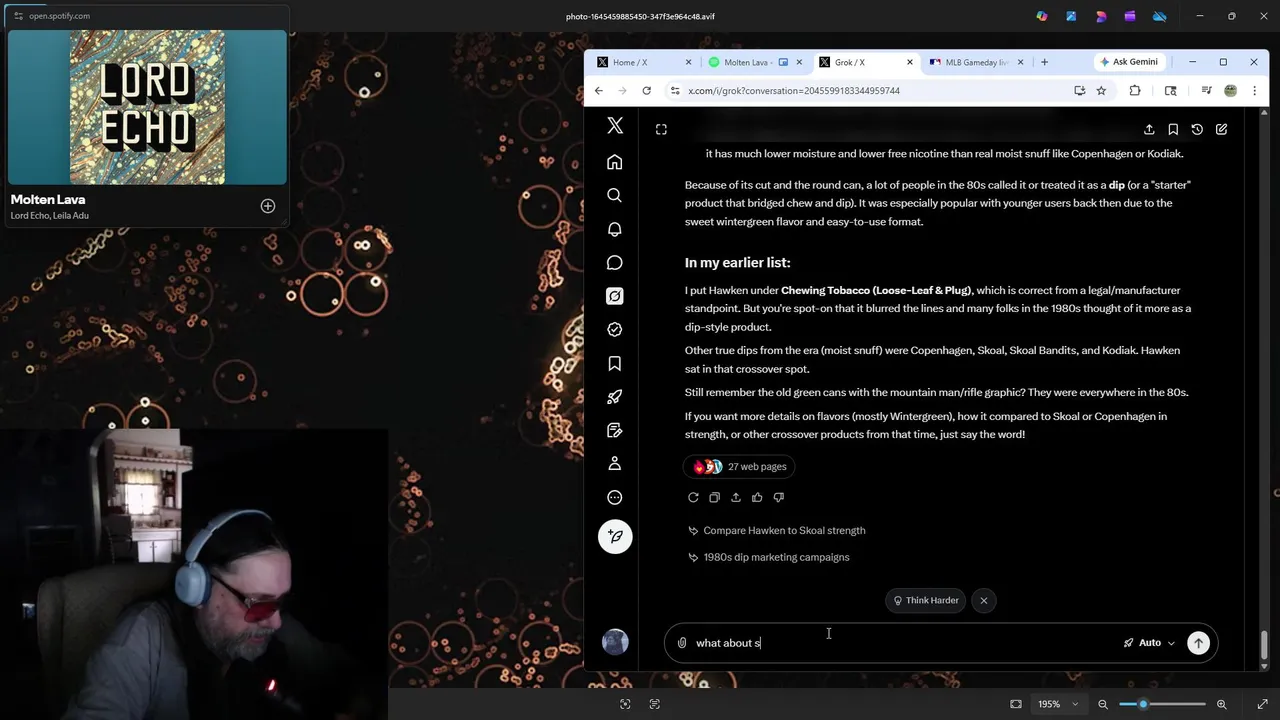Screen dimensions: 1280x720
Task: Adjust the photo viewer zoom slider
Action: coord(1143,704)
